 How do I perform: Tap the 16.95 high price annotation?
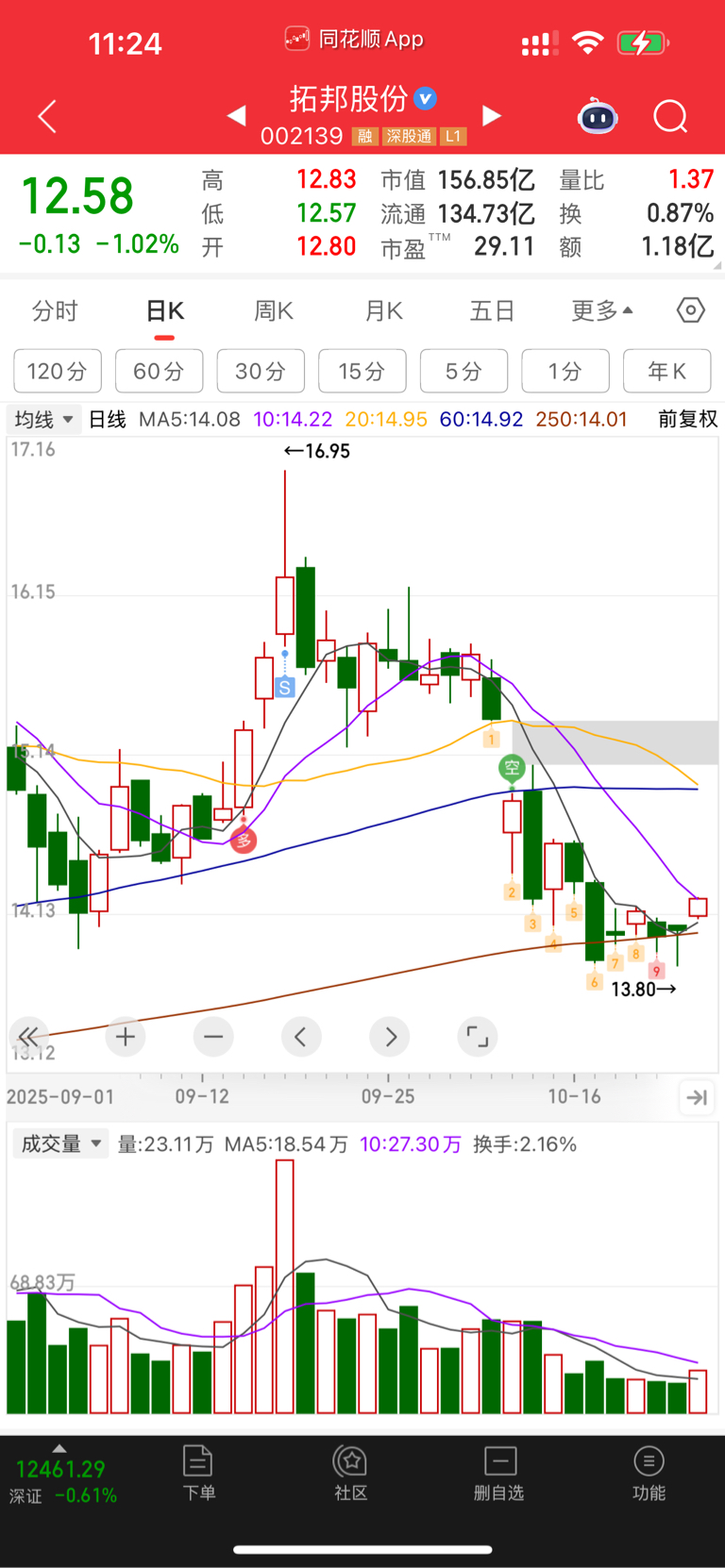(x=317, y=451)
